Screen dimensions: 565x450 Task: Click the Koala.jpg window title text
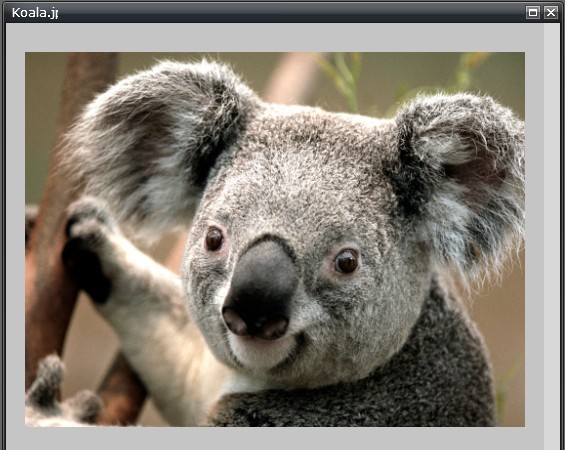(35, 13)
